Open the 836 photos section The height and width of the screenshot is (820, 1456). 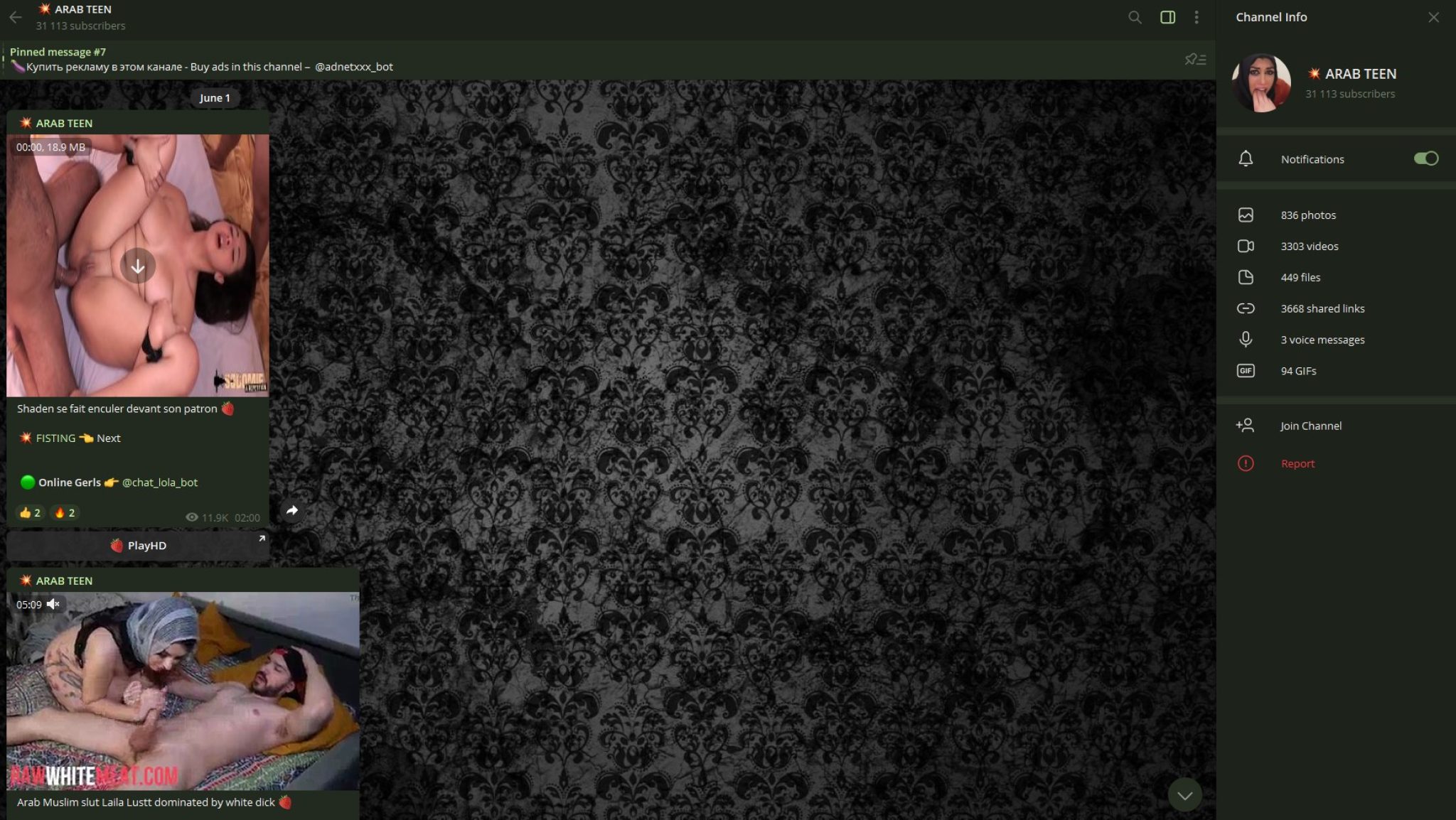[x=1336, y=215]
